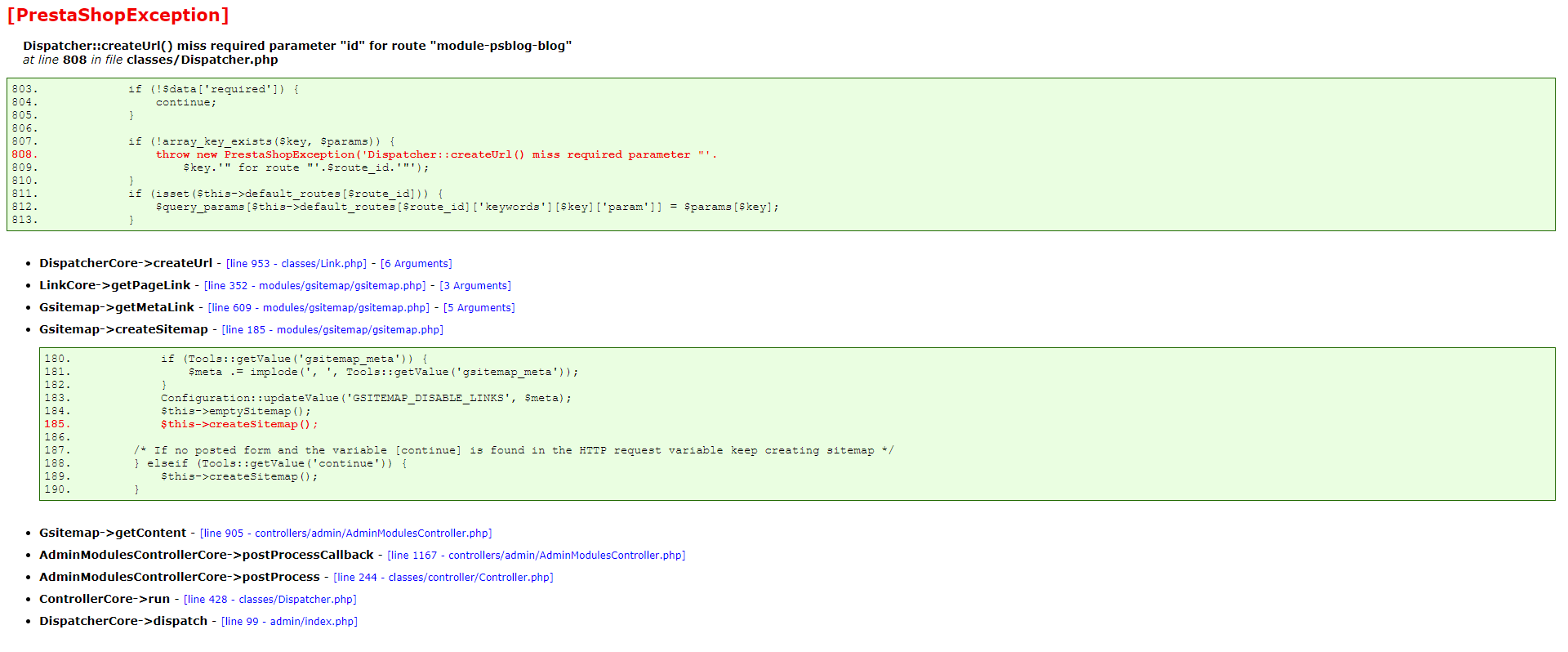This screenshot has height=652, width=1568.
Task: Open line 99 admin/index.php link
Action: pyautogui.click(x=289, y=622)
